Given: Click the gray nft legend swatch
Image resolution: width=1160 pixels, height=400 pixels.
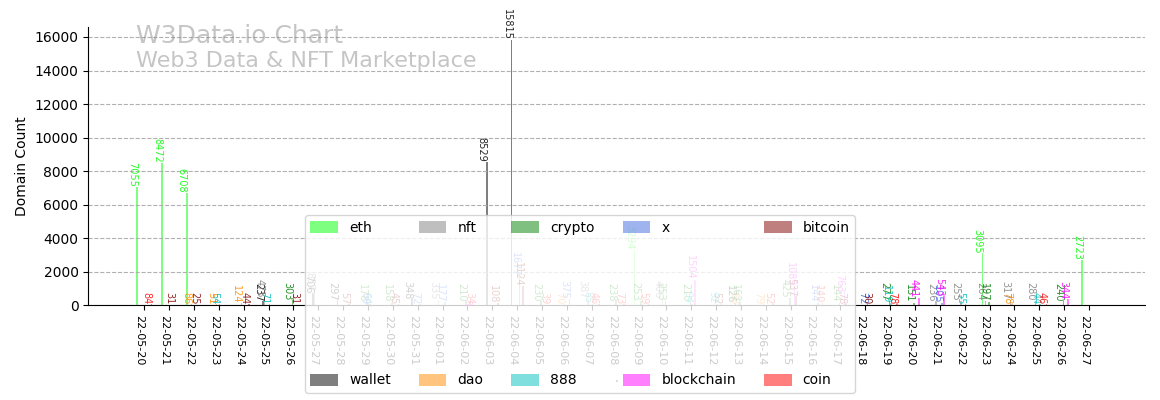Looking at the screenshot, I should click(433, 228).
